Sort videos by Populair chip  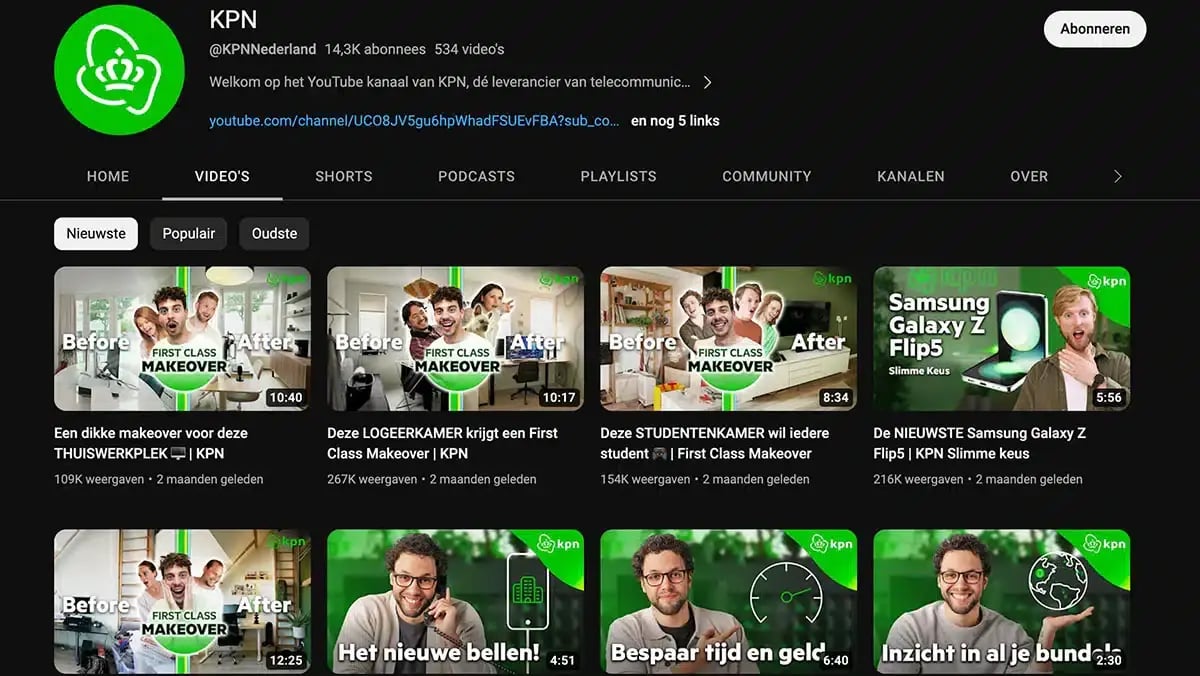point(189,234)
